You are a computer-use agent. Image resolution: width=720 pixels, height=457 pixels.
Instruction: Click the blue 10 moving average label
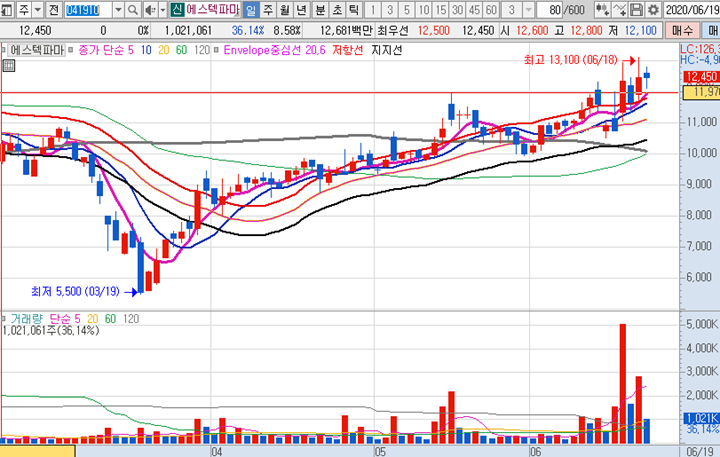pyautogui.click(x=146, y=50)
